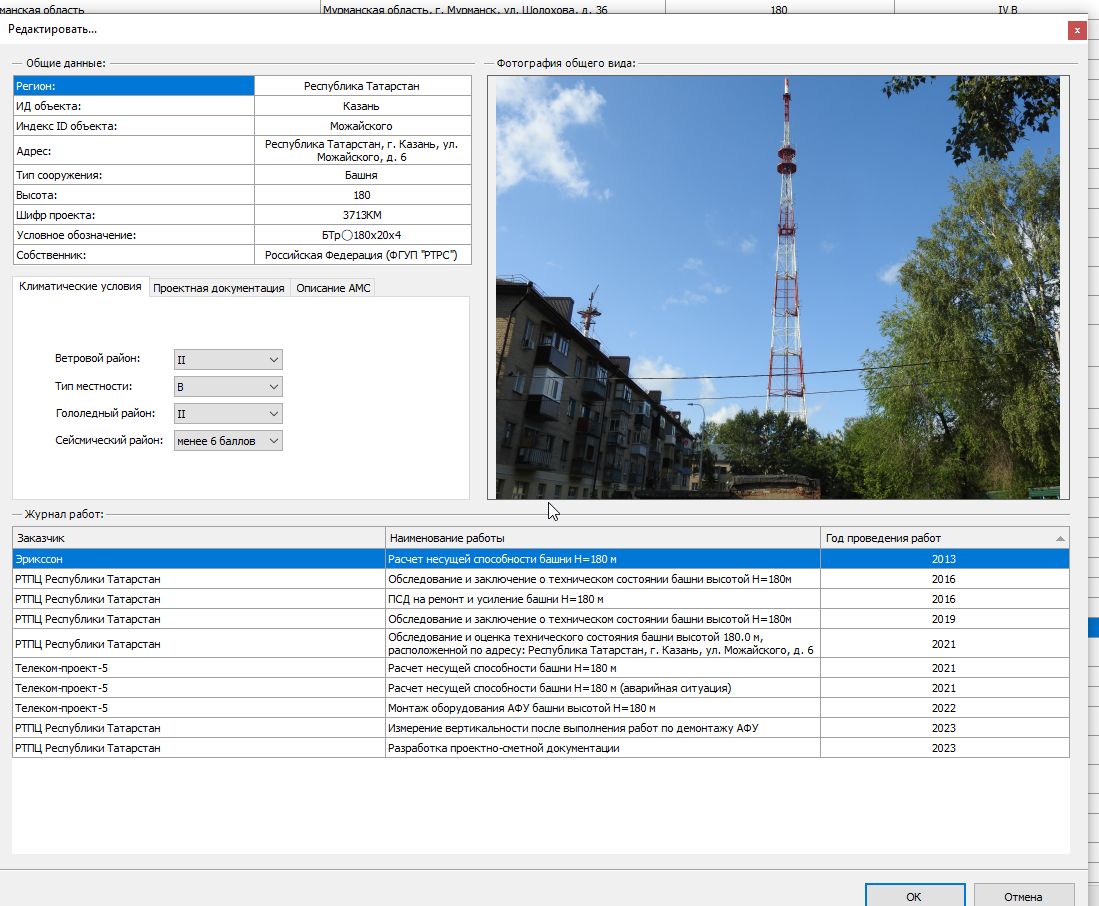Viewport: 1099px width, 906px height.
Task: Click the Мурманск address cell in background table
Action: tap(492, 8)
